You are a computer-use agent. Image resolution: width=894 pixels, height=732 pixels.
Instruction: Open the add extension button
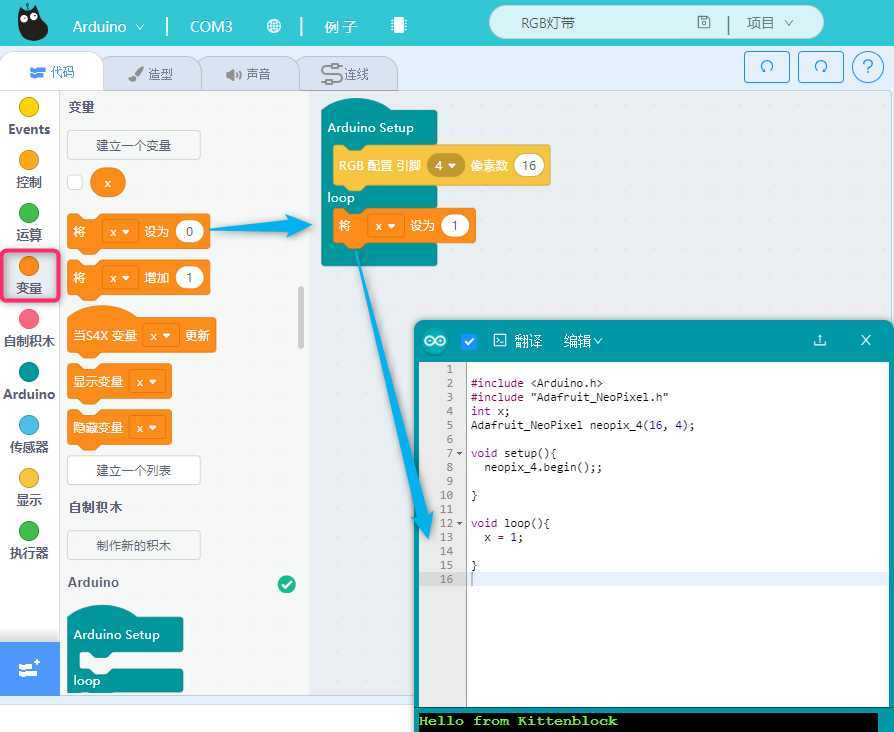(x=30, y=668)
